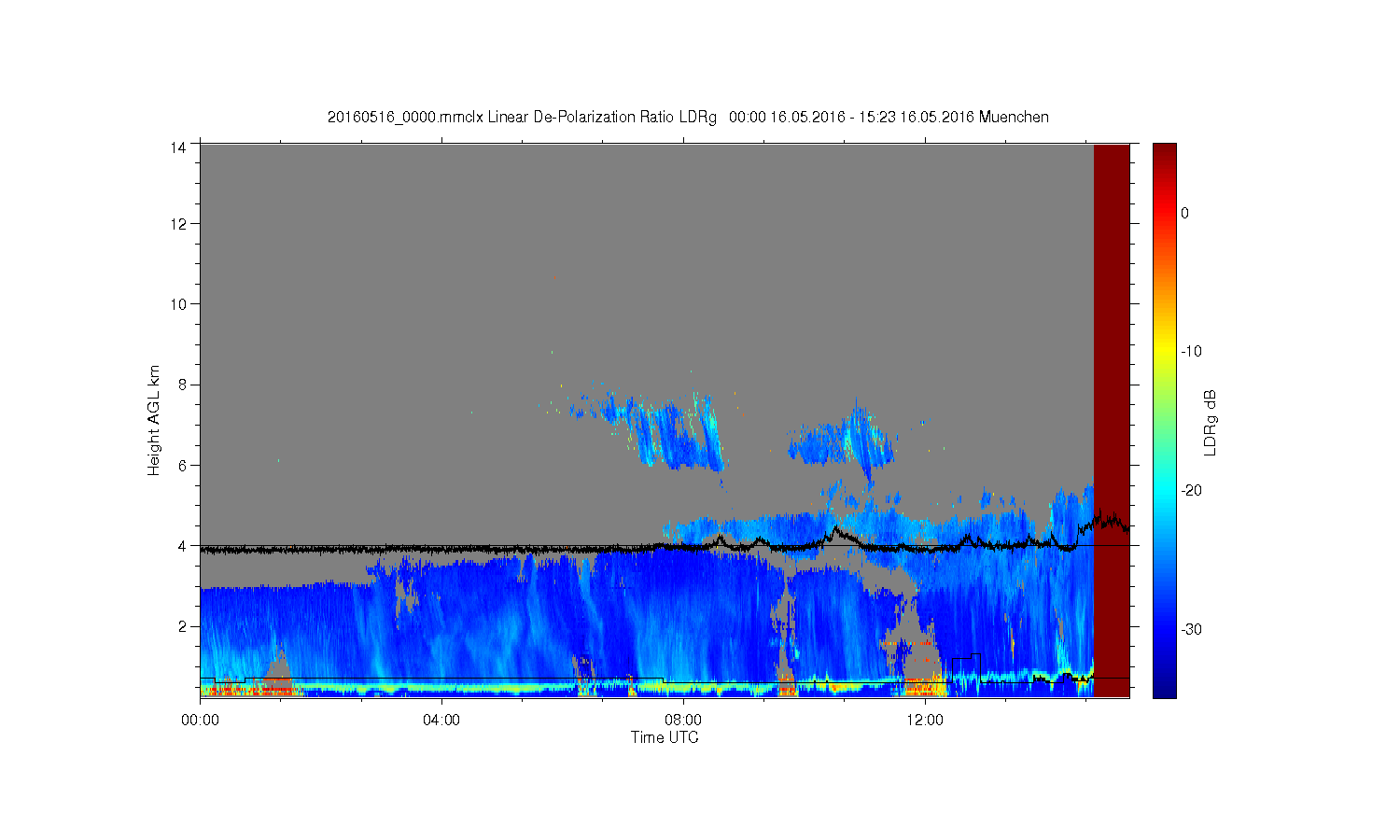Click the colorbar value label -30

pyautogui.click(x=1191, y=629)
